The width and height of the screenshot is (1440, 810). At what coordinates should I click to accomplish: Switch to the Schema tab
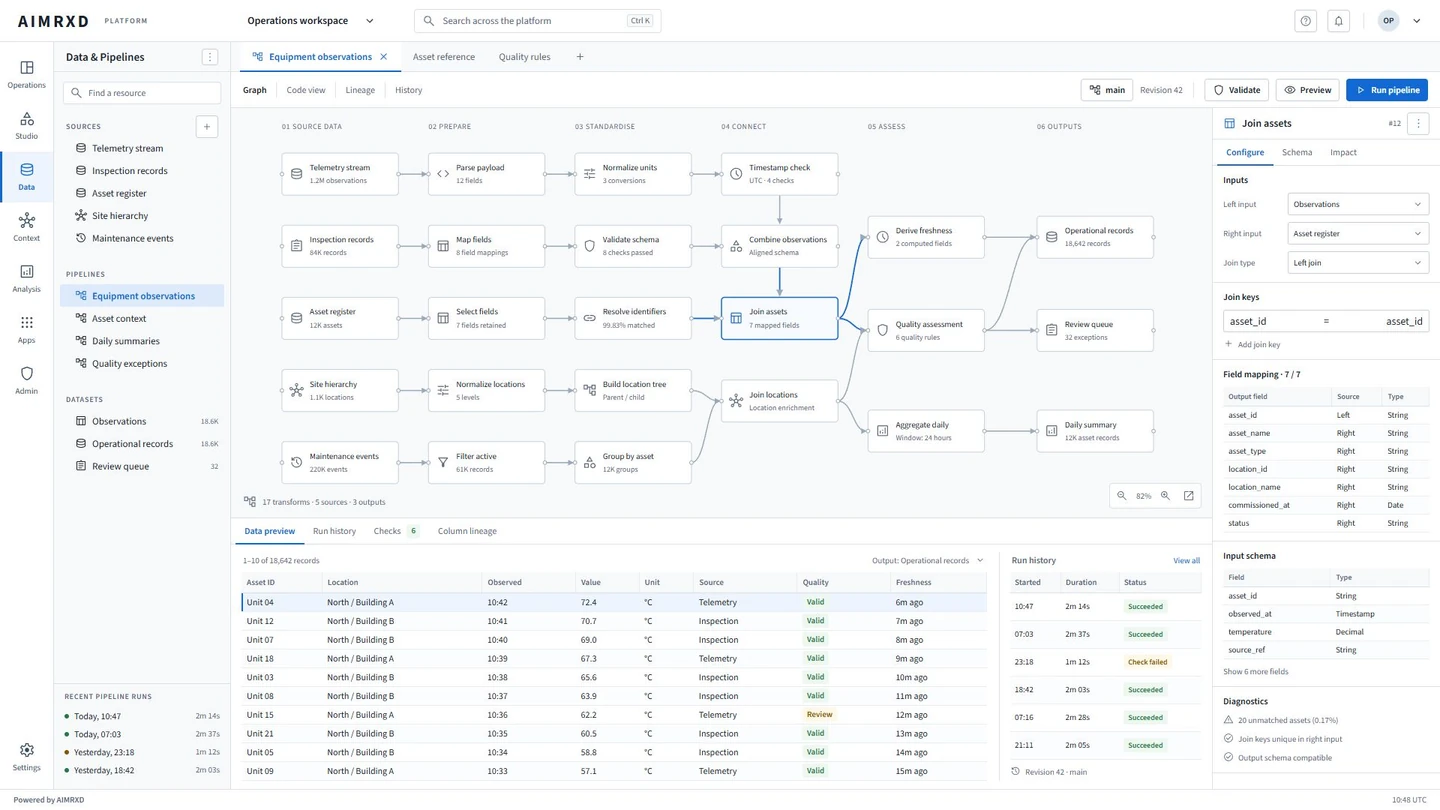pyautogui.click(x=1297, y=152)
